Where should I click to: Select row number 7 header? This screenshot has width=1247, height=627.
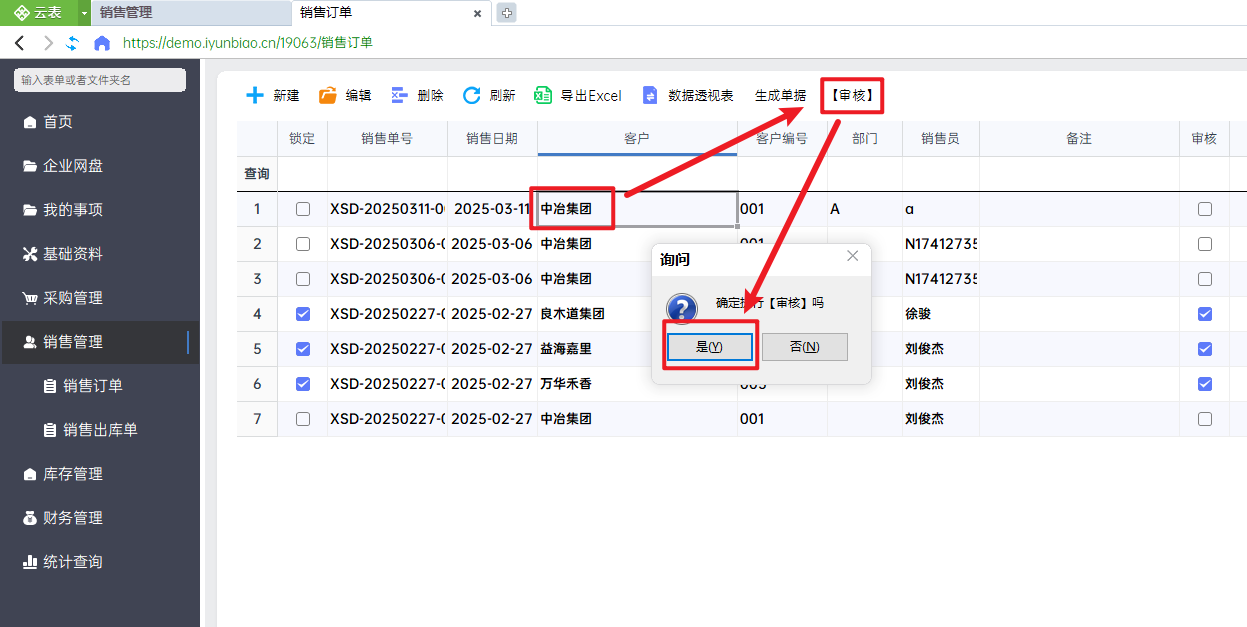(x=257, y=419)
